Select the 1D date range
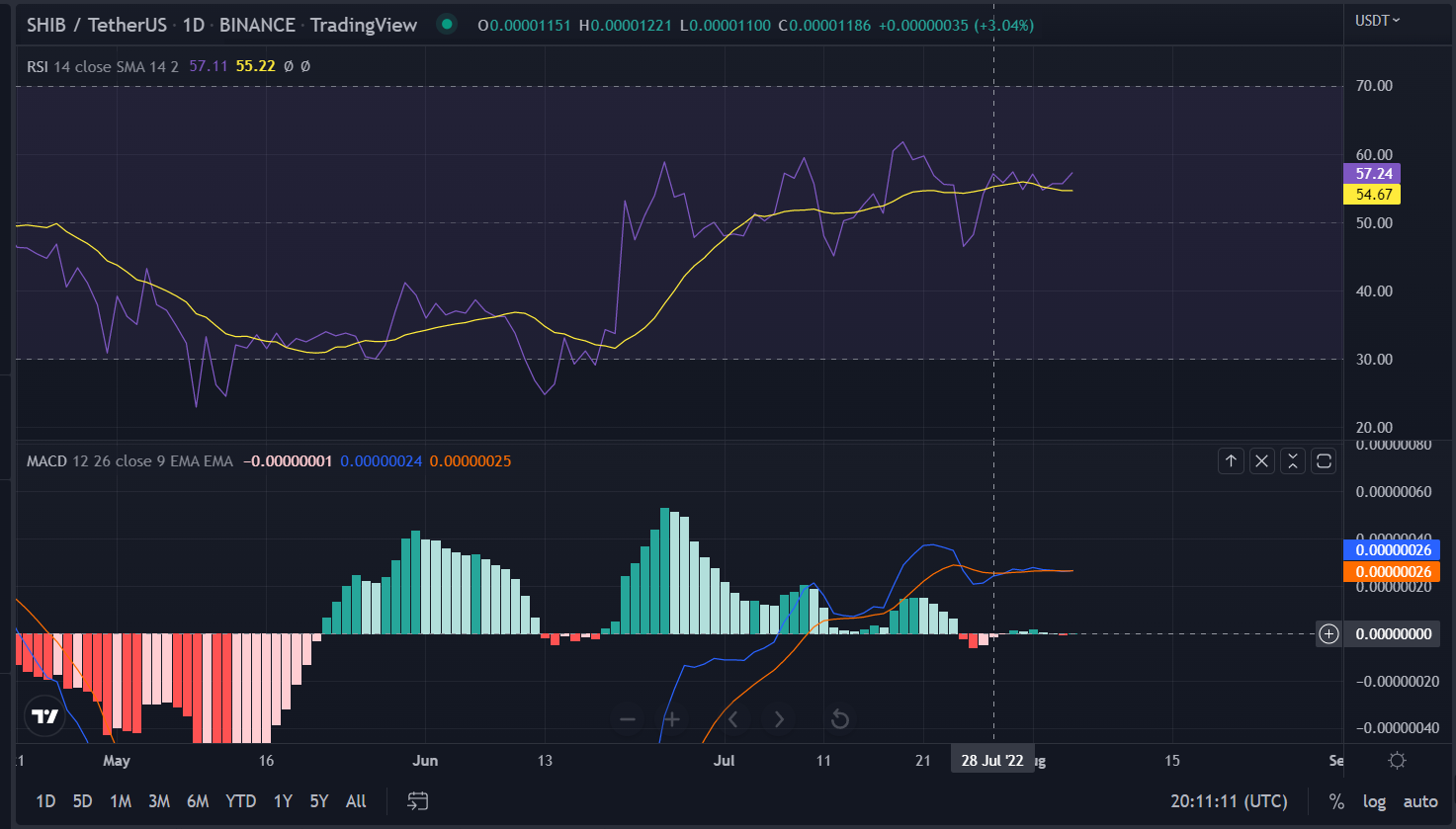The width and height of the screenshot is (1456, 829). point(45,801)
